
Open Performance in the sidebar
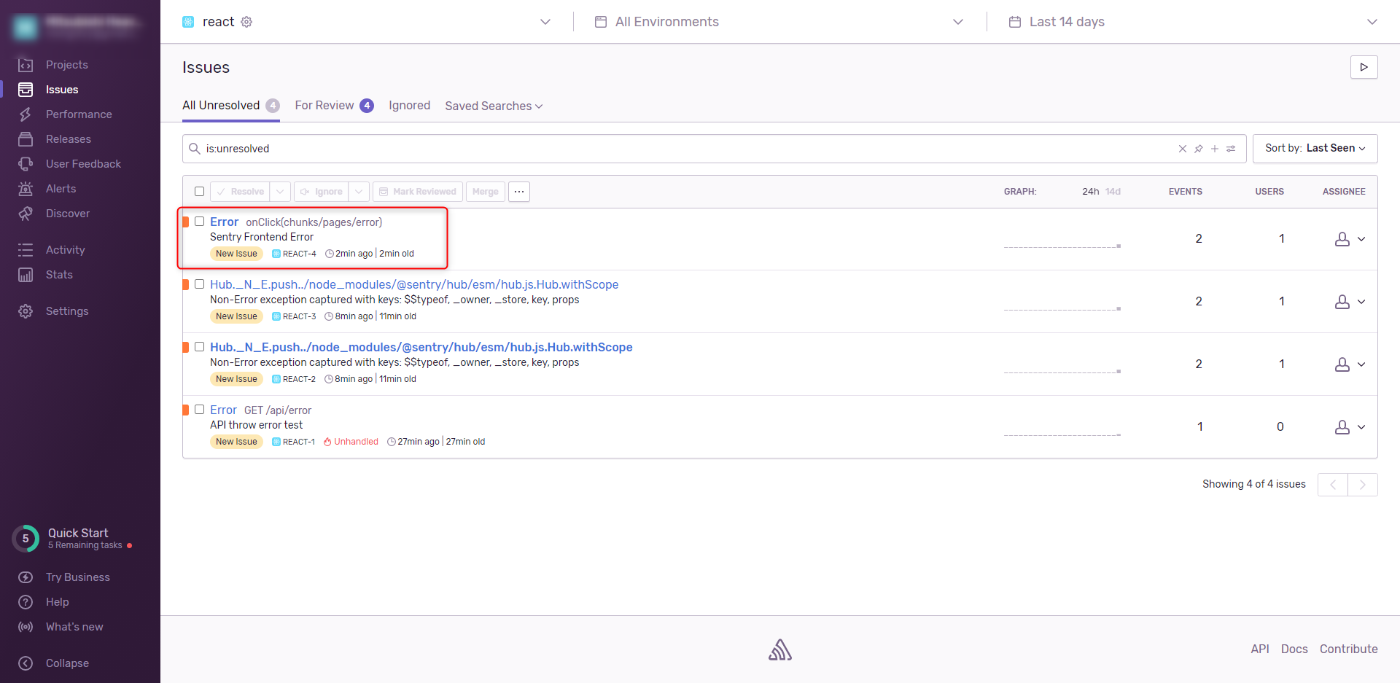[x=78, y=114]
